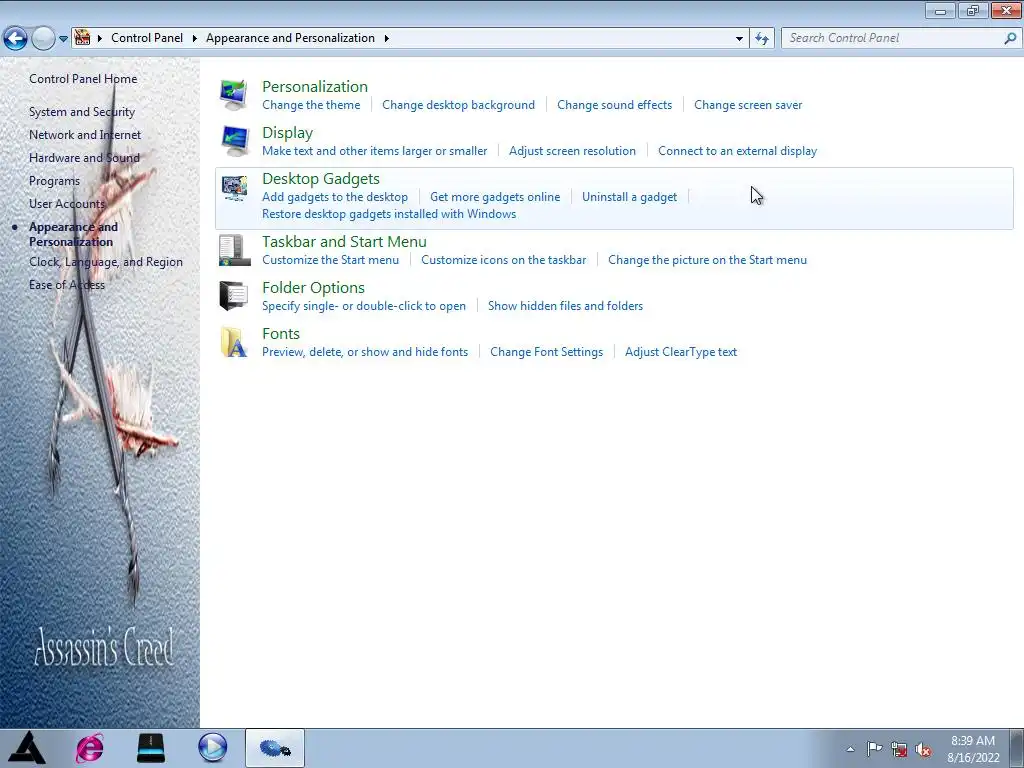This screenshot has width=1024, height=768.
Task: Show hidden tray icons arrow
Action: click(850, 749)
